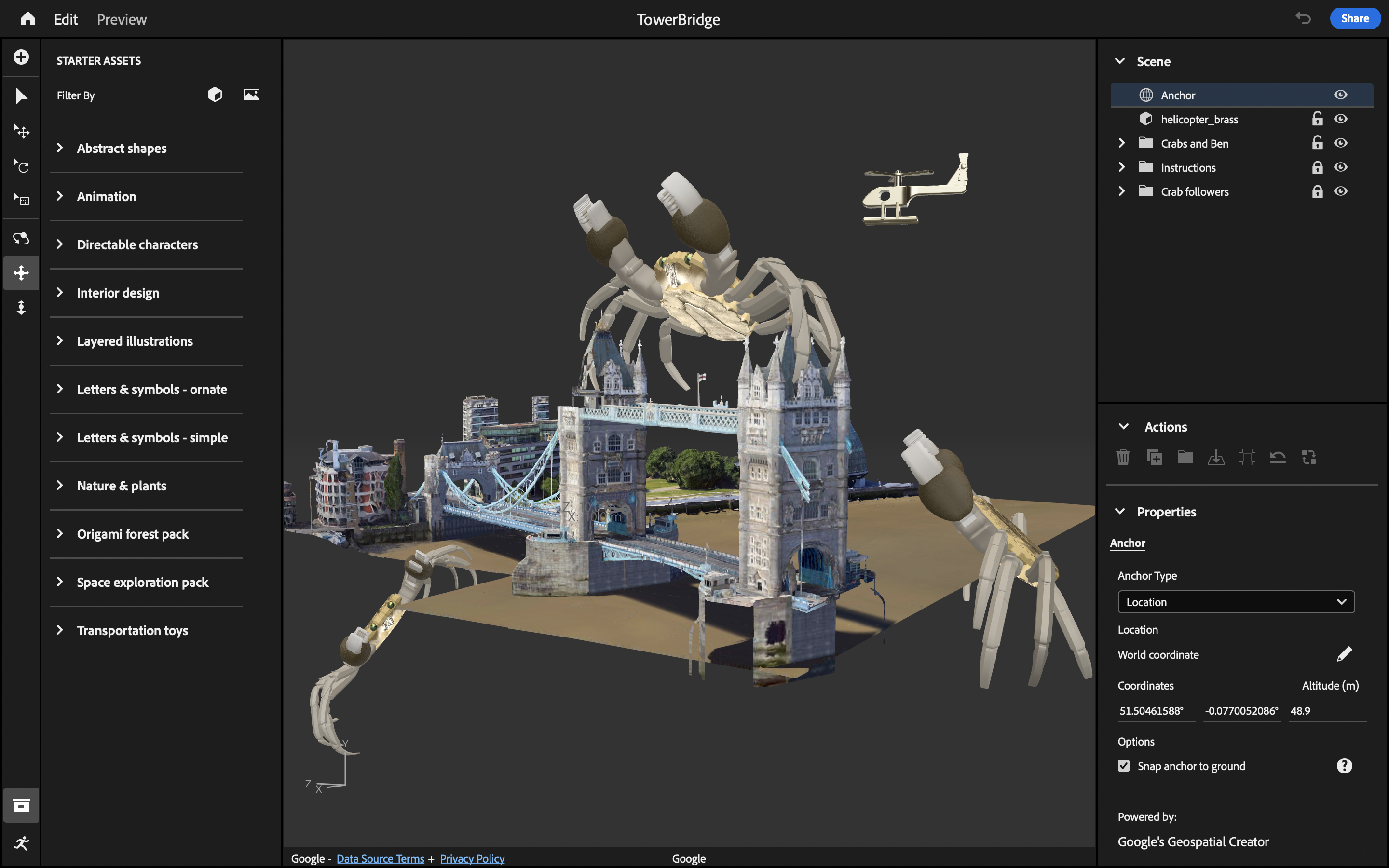Hide the helicopter_brass object

pyautogui.click(x=1340, y=119)
